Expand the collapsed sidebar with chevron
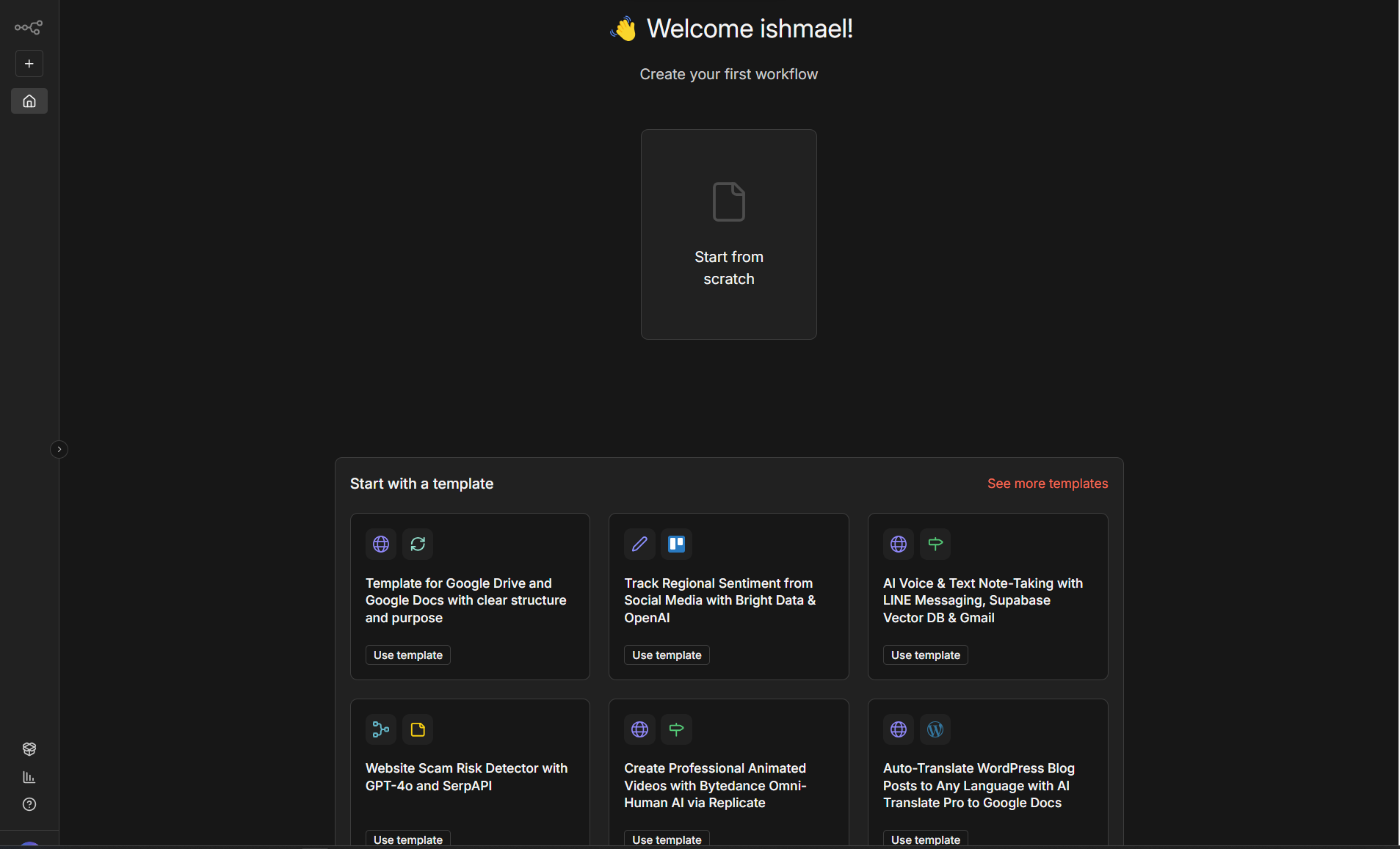This screenshot has width=1400, height=849. [x=59, y=449]
